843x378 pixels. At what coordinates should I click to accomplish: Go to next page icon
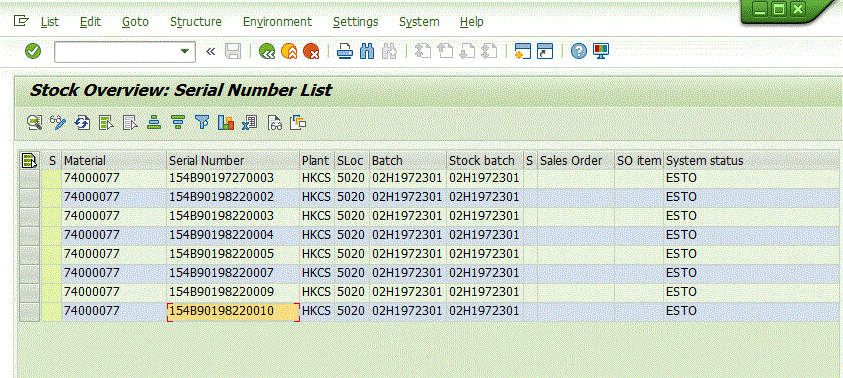pyautogui.click(x=468, y=51)
